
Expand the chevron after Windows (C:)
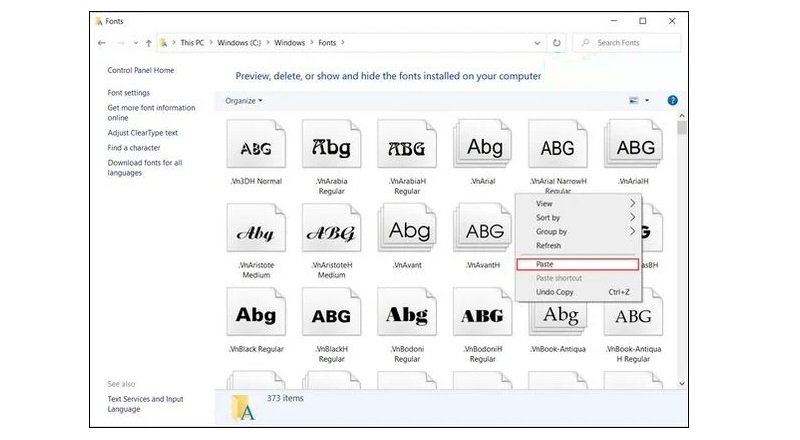(267, 42)
